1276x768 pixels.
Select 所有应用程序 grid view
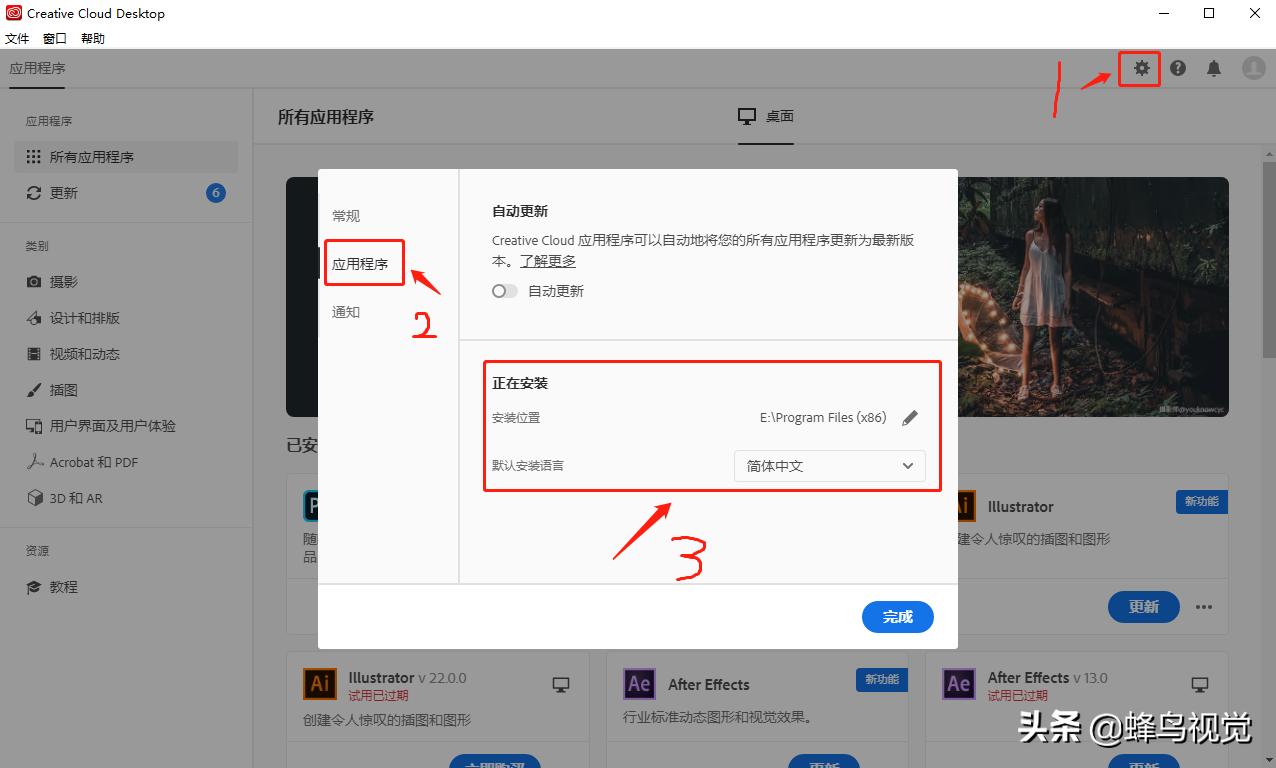pyautogui.click(x=83, y=156)
